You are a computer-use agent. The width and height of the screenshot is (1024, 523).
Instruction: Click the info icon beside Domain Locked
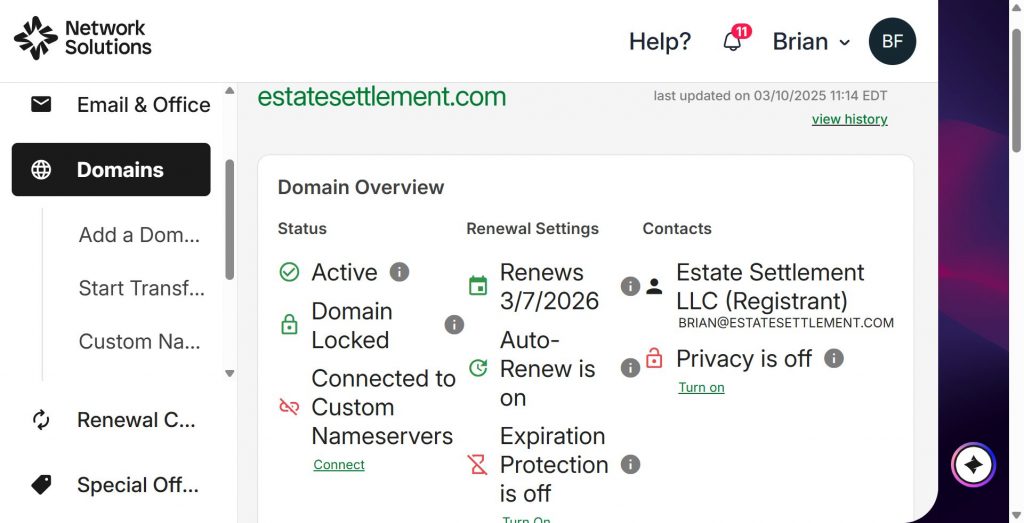[454, 325]
